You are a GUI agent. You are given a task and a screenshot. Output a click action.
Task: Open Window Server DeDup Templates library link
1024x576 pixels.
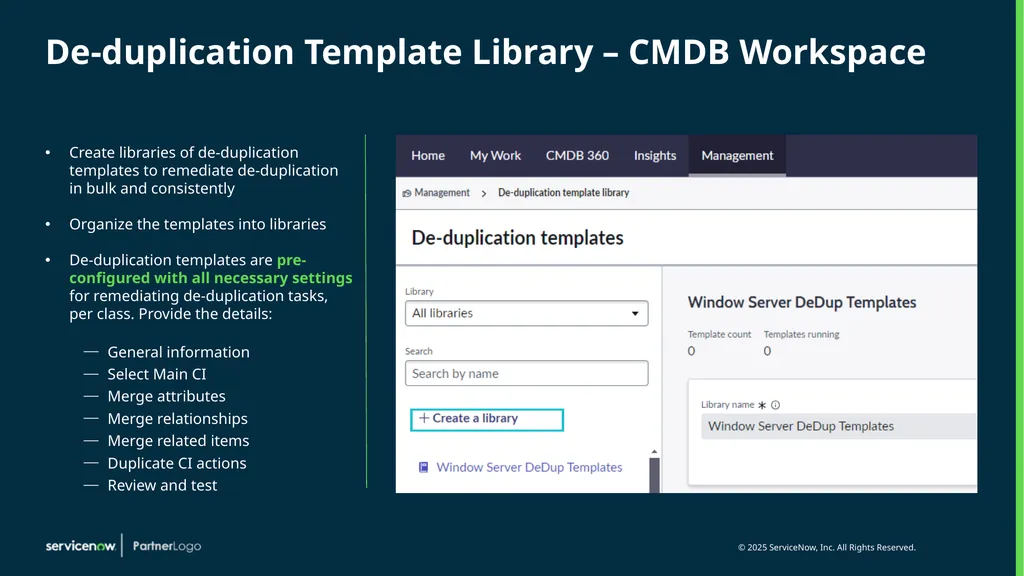pyautogui.click(x=529, y=468)
